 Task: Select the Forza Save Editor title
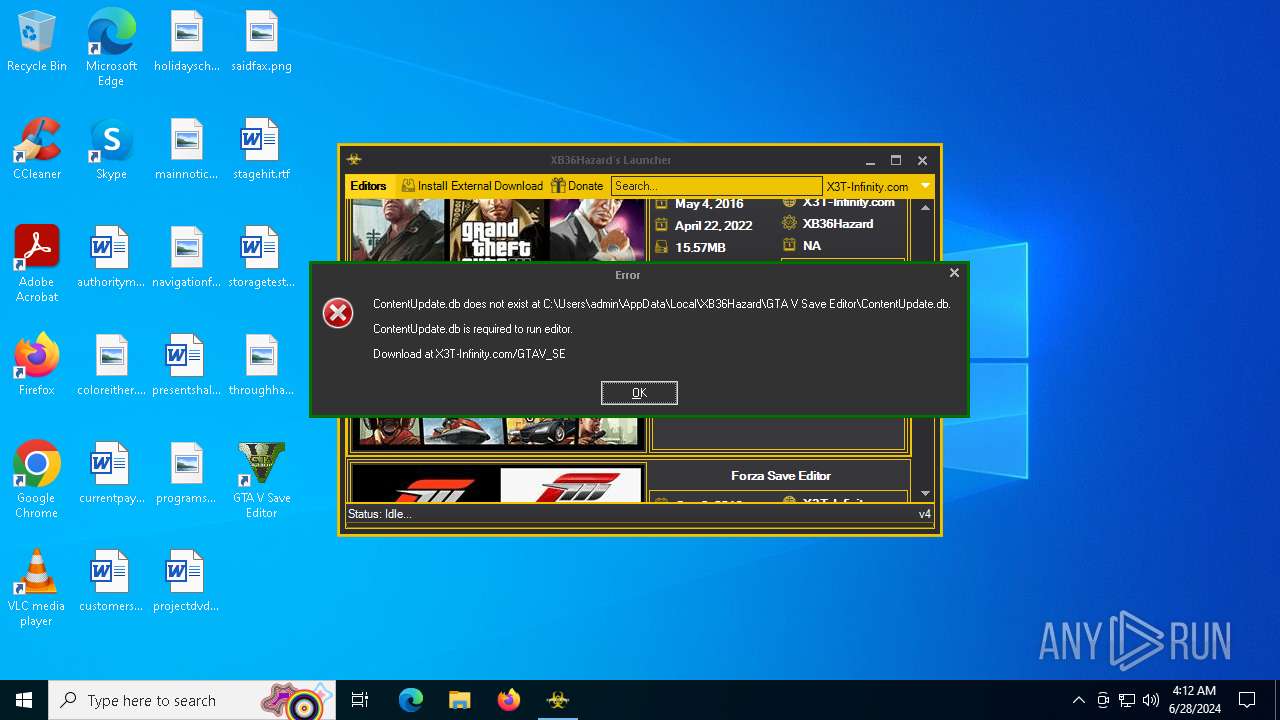(x=780, y=476)
